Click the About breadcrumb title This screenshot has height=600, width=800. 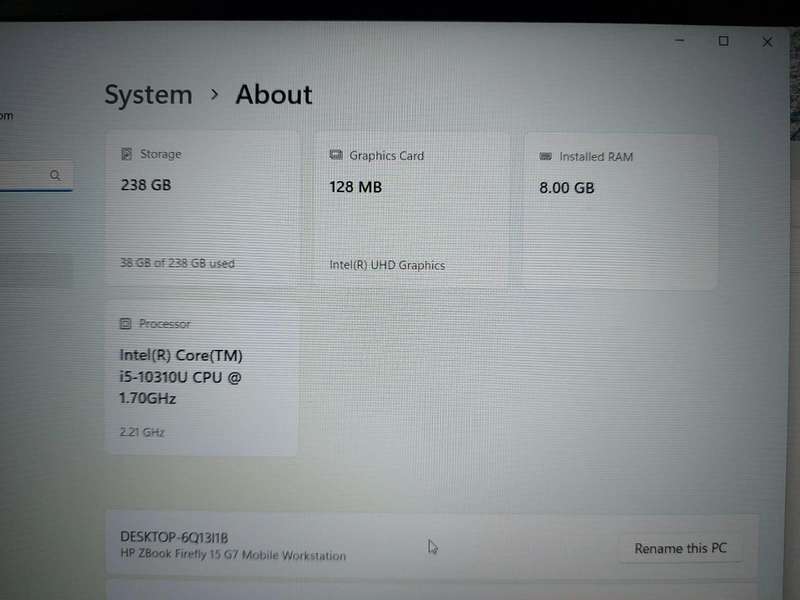pos(274,95)
